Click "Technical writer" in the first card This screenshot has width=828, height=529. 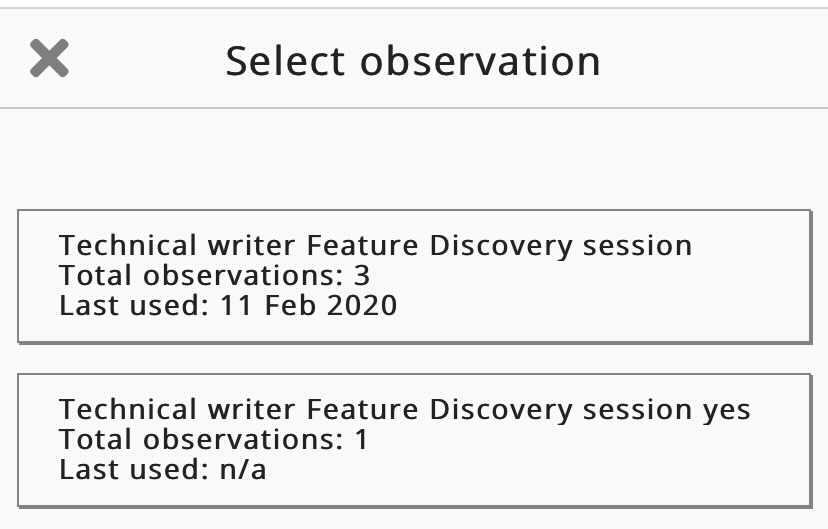click(177, 246)
